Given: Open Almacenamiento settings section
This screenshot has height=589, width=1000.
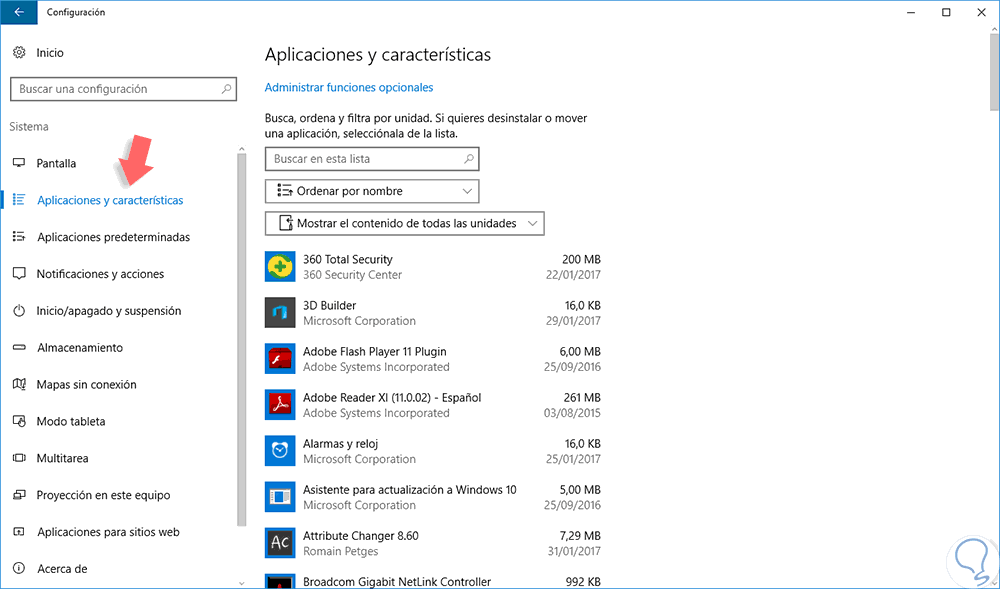Looking at the screenshot, I should click(80, 348).
